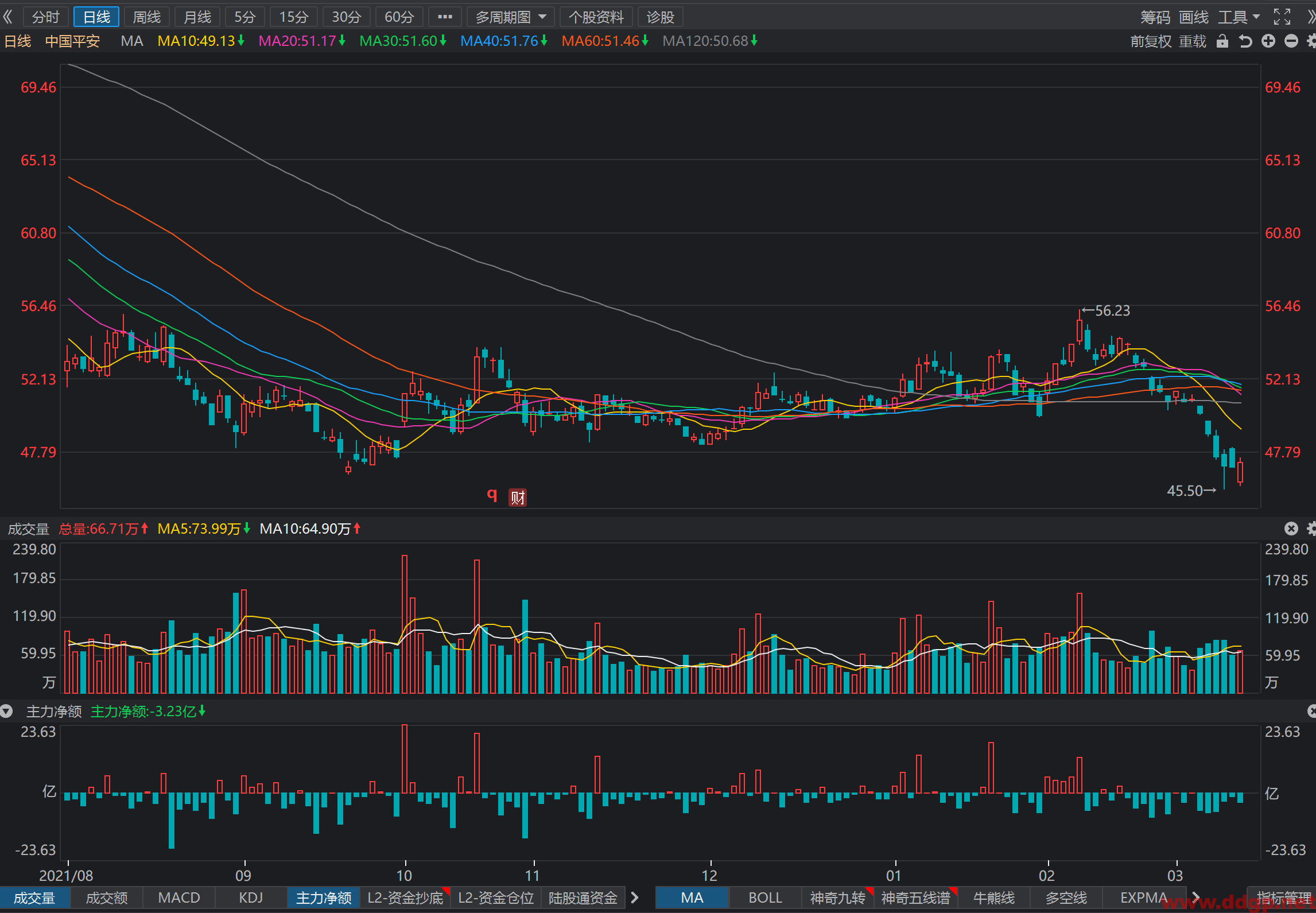Select the 神奇九转 overlay tab

pyautogui.click(x=837, y=898)
